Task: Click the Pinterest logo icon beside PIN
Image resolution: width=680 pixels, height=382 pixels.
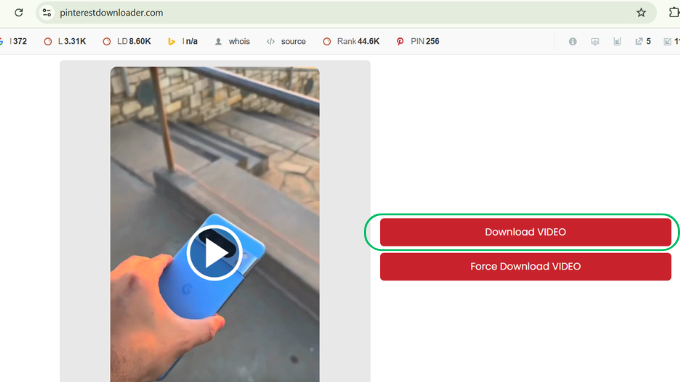Action: point(400,41)
